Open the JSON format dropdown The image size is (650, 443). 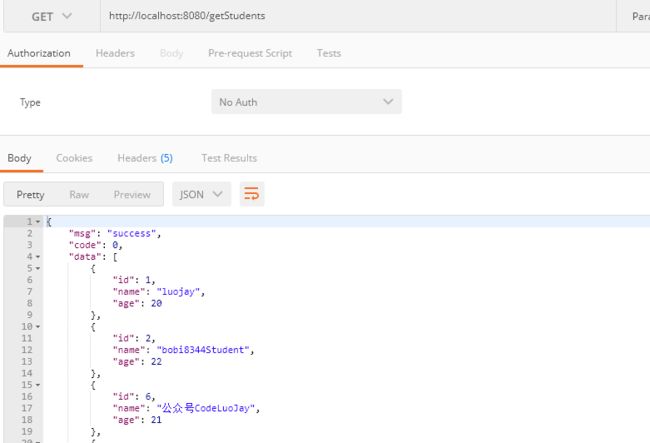[201, 194]
